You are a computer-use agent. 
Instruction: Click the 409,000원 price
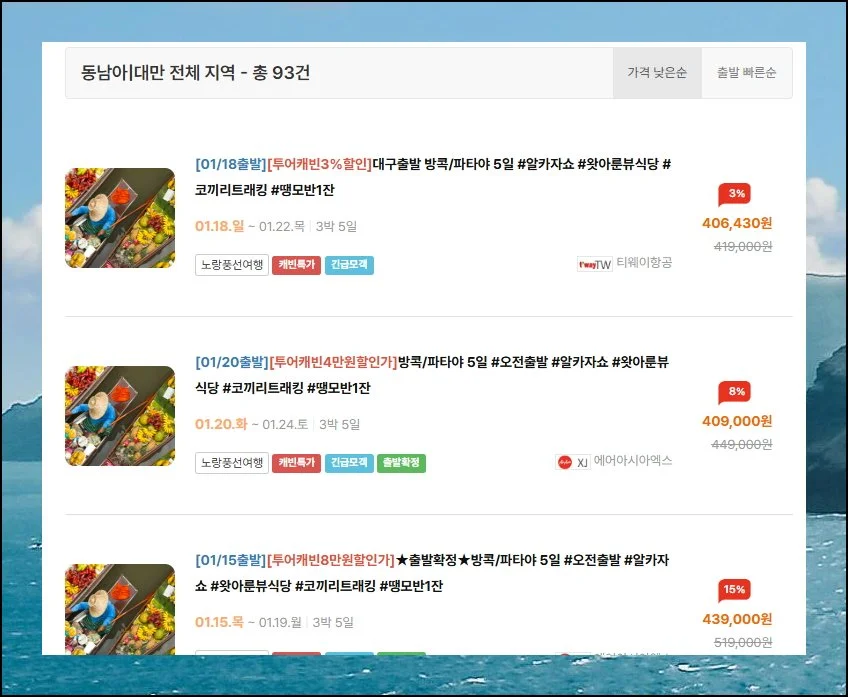[x=737, y=421]
